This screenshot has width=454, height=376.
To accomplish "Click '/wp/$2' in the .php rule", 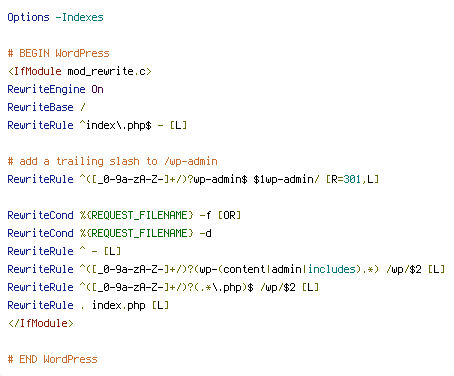I will [278, 287].
